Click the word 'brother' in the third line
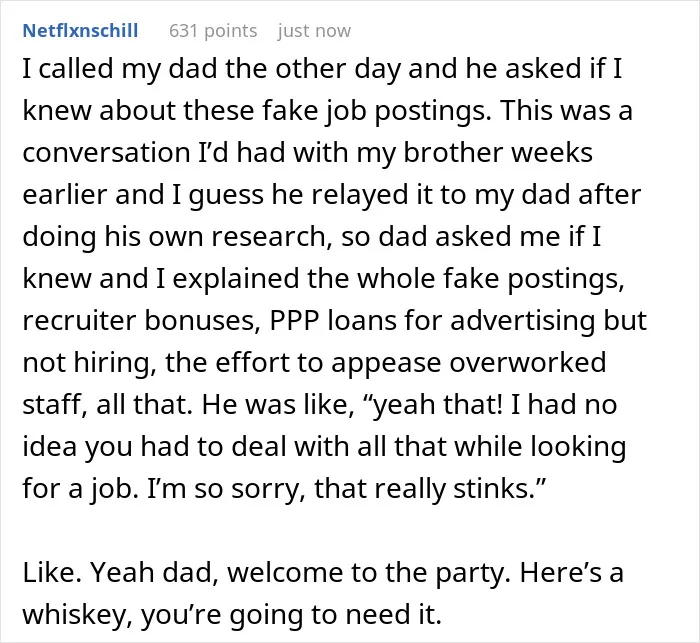This screenshot has height=643, width=700. click(x=453, y=152)
